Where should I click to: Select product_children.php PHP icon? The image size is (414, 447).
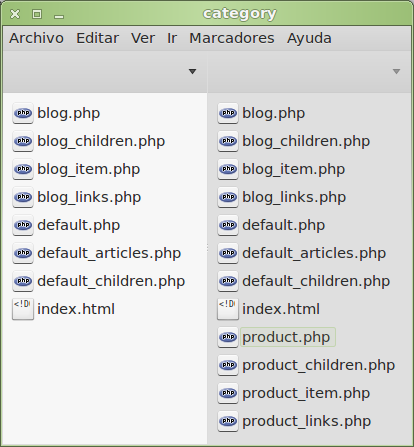point(228,365)
